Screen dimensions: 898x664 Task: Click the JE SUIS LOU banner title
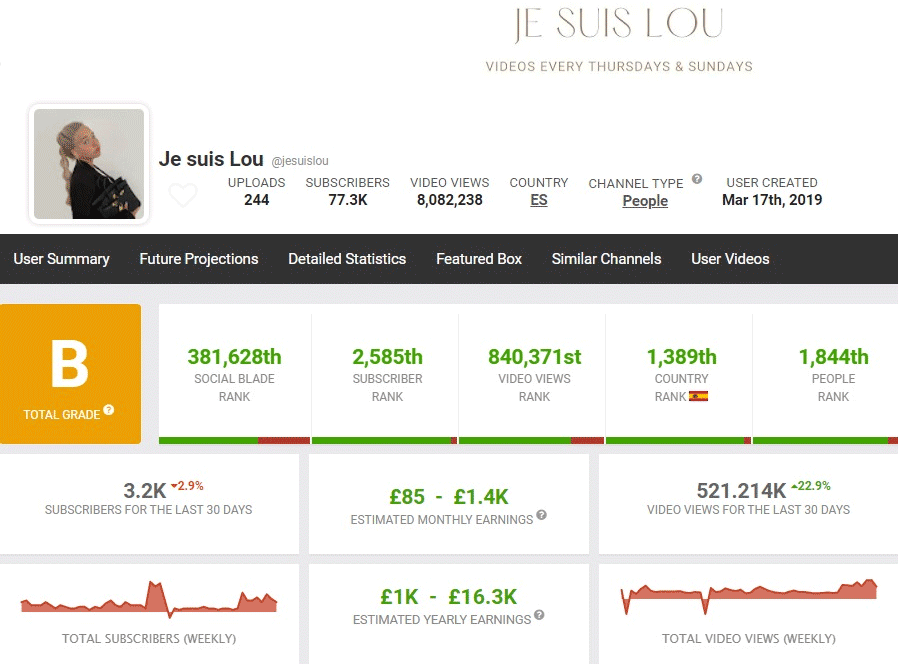[x=618, y=25]
